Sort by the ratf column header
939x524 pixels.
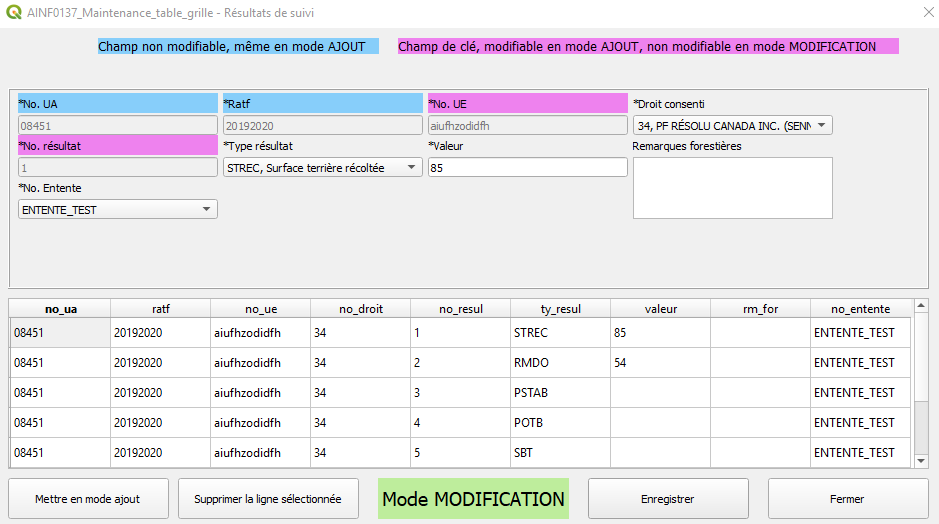coord(160,309)
